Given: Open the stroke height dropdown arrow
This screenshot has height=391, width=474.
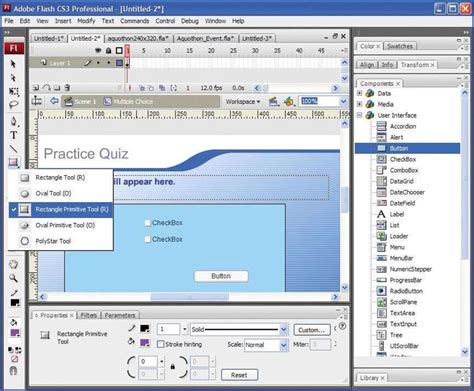Looking at the screenshot, I should tap(185, 329).
